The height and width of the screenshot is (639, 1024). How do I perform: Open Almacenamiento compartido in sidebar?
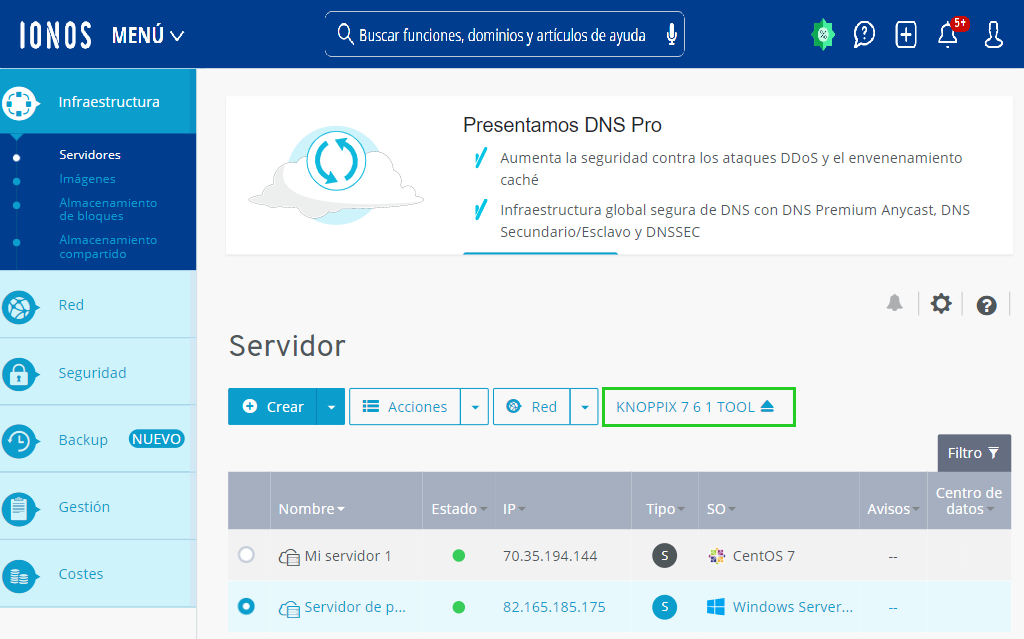tap(108, 246)
